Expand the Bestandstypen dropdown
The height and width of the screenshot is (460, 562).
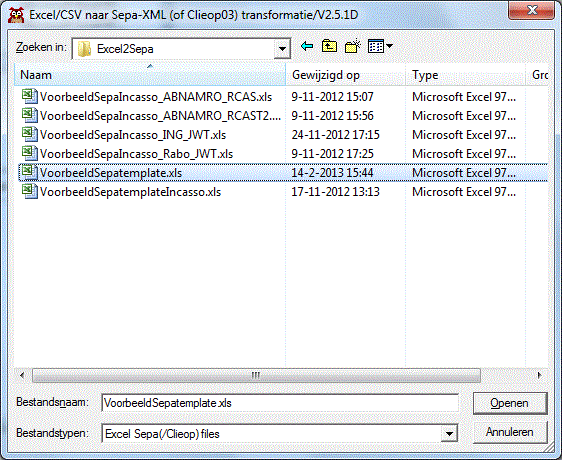(449, 434)
